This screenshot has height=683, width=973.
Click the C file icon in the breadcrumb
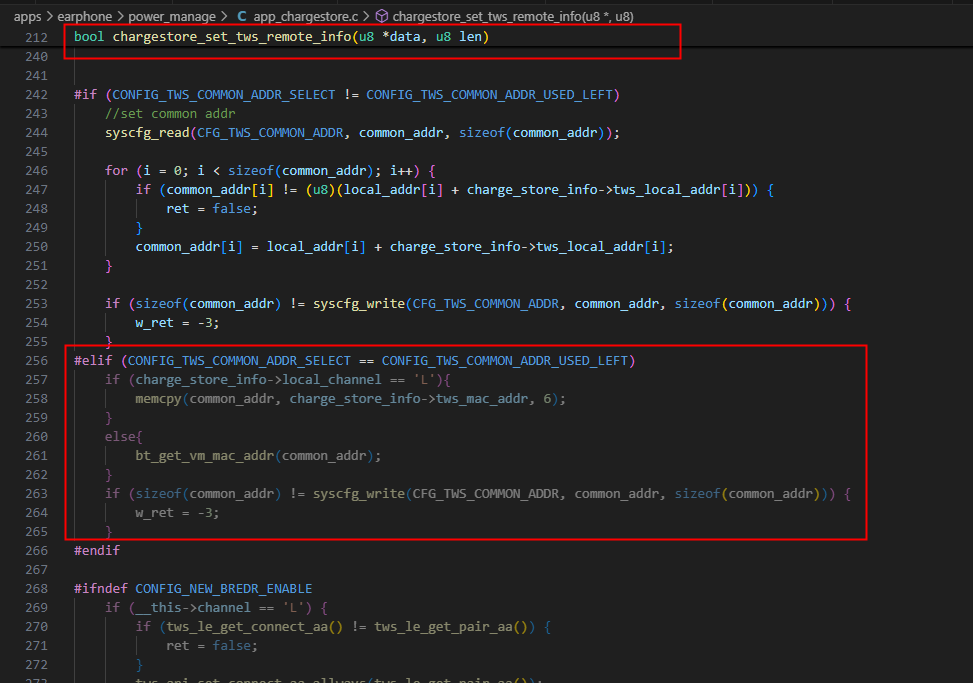click(242, 16)
